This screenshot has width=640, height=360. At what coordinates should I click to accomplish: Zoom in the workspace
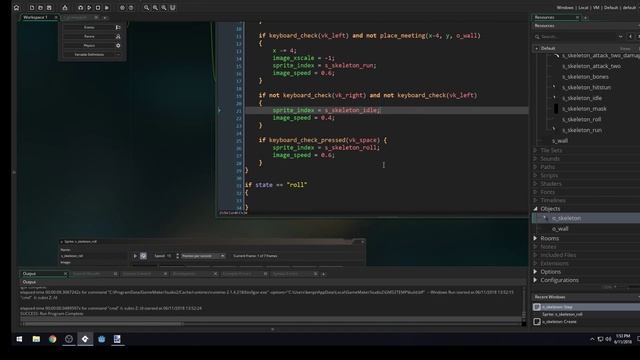(164, 8)
